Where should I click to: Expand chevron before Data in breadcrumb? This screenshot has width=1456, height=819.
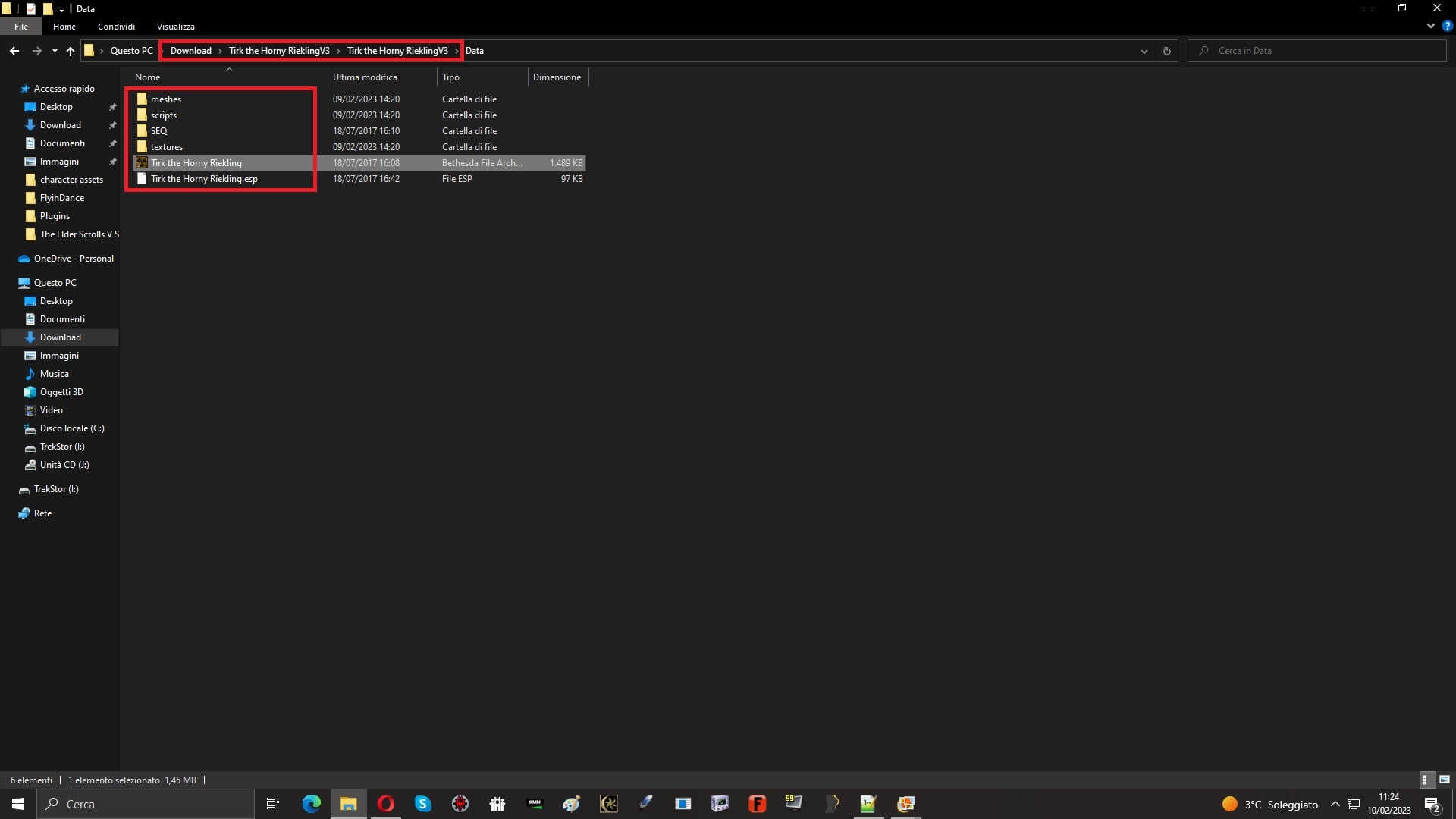(x=457, y=51)
